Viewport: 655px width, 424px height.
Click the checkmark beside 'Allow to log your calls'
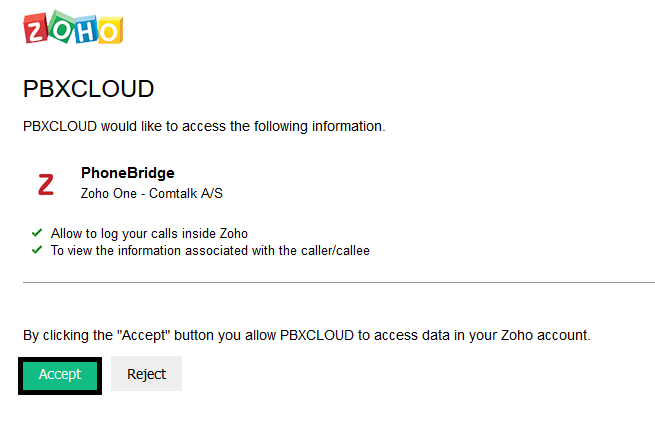click(37, 233)
